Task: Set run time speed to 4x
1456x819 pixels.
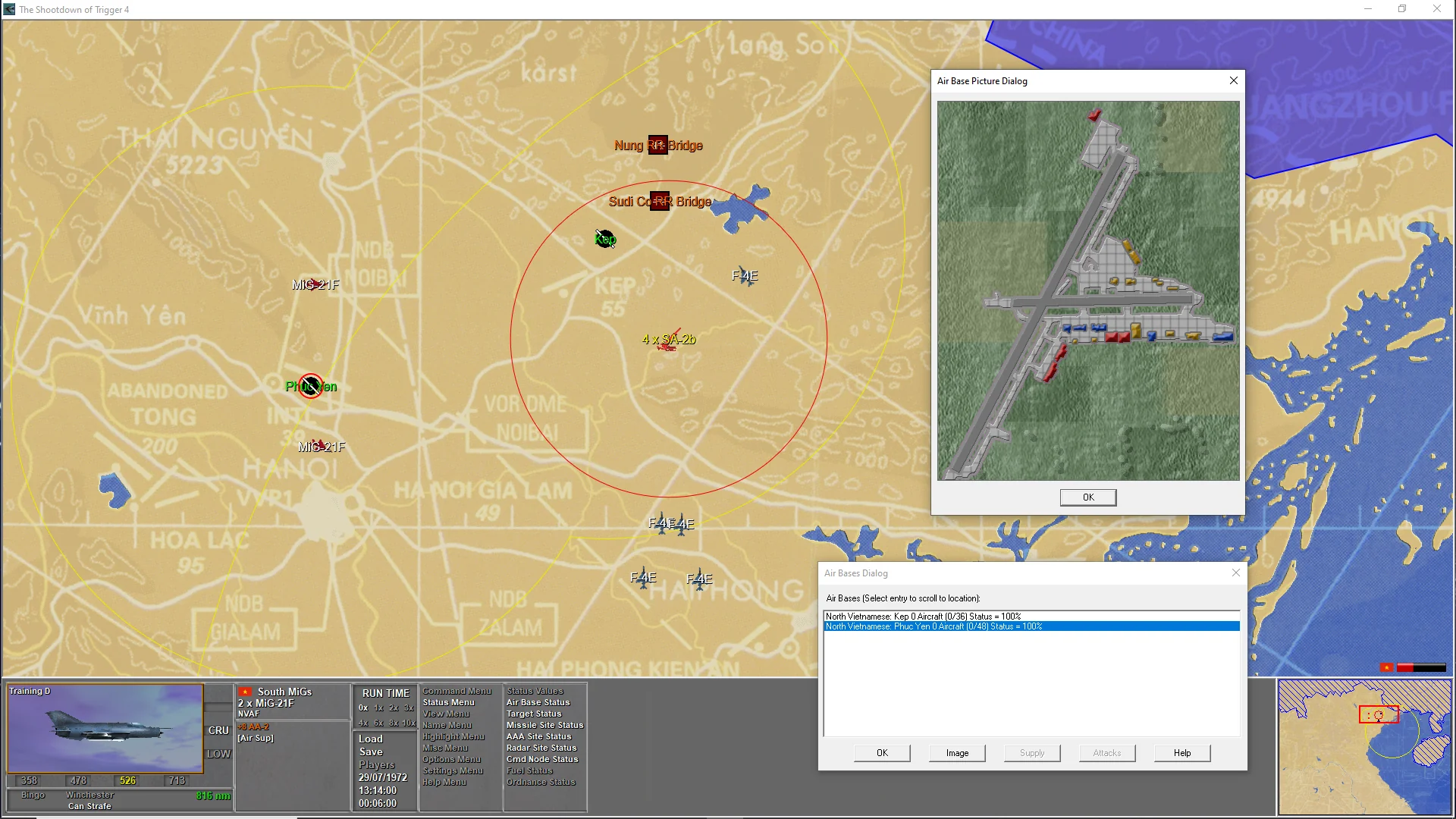Action: click(x=363, y=723)
